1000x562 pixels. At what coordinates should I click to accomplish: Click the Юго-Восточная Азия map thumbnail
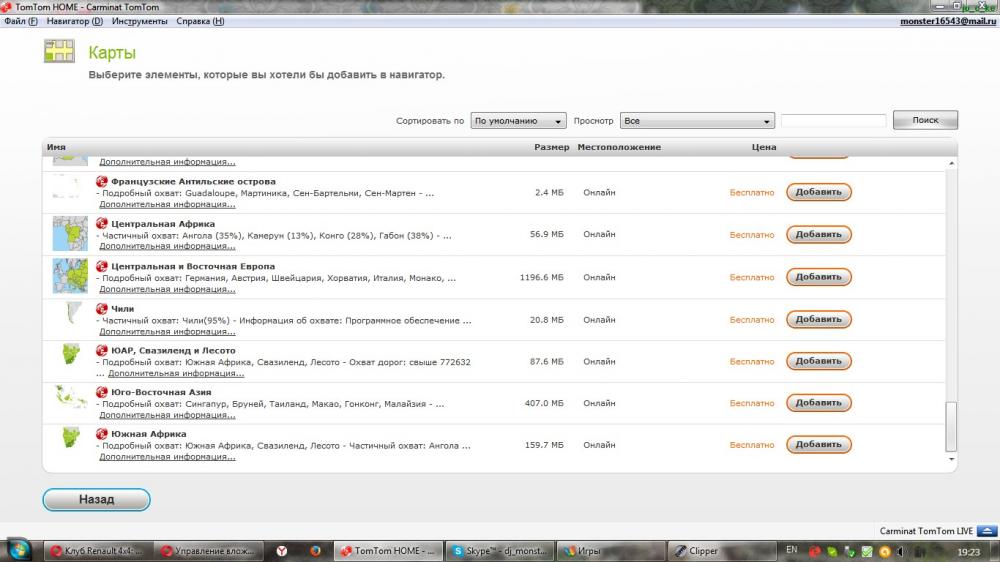70,396
